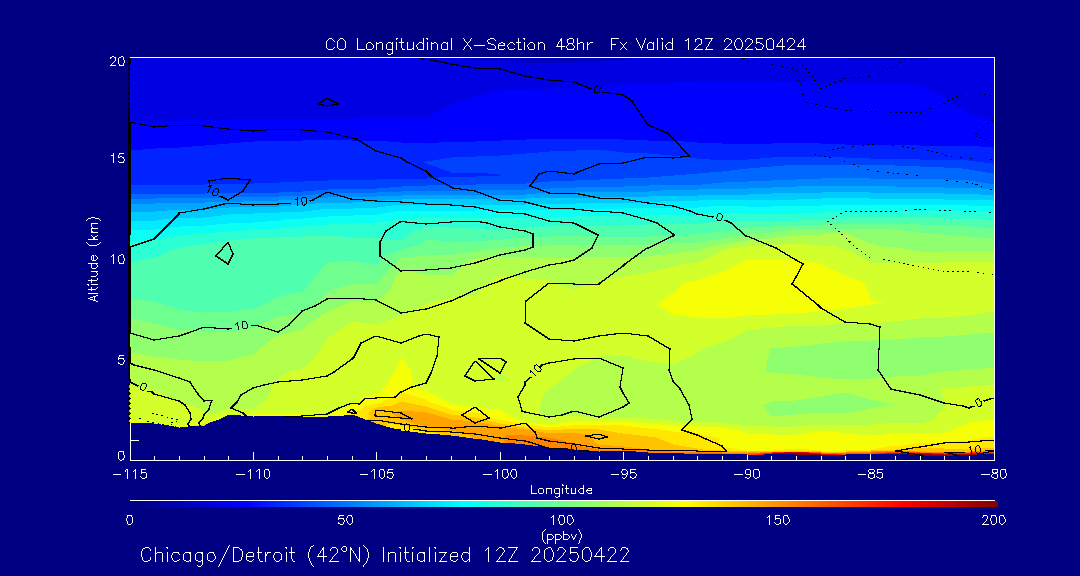
Task: Click the longitude tick label -110
Action: click(253, 475)
